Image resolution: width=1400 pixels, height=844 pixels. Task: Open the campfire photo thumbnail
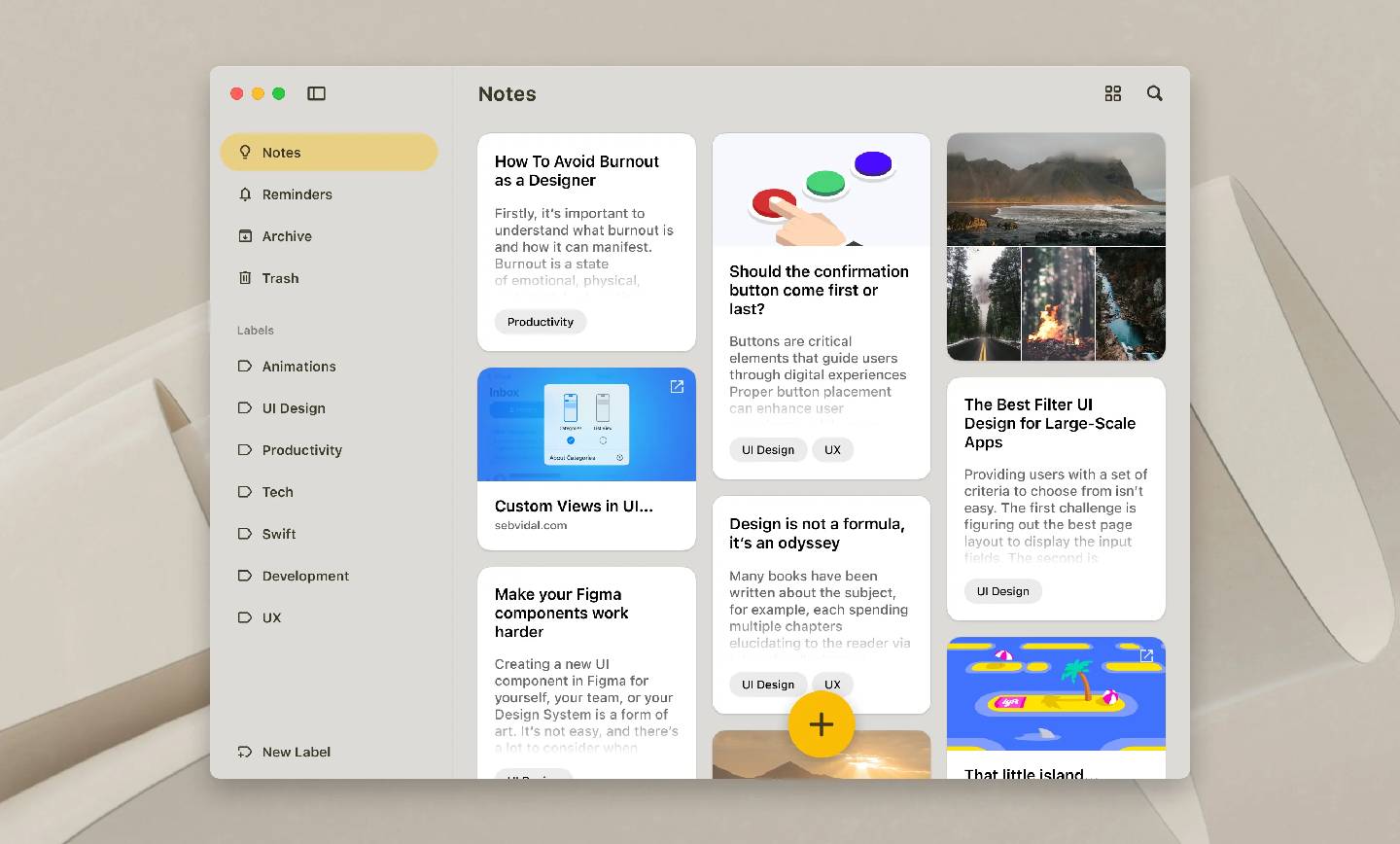[1058, 303]
